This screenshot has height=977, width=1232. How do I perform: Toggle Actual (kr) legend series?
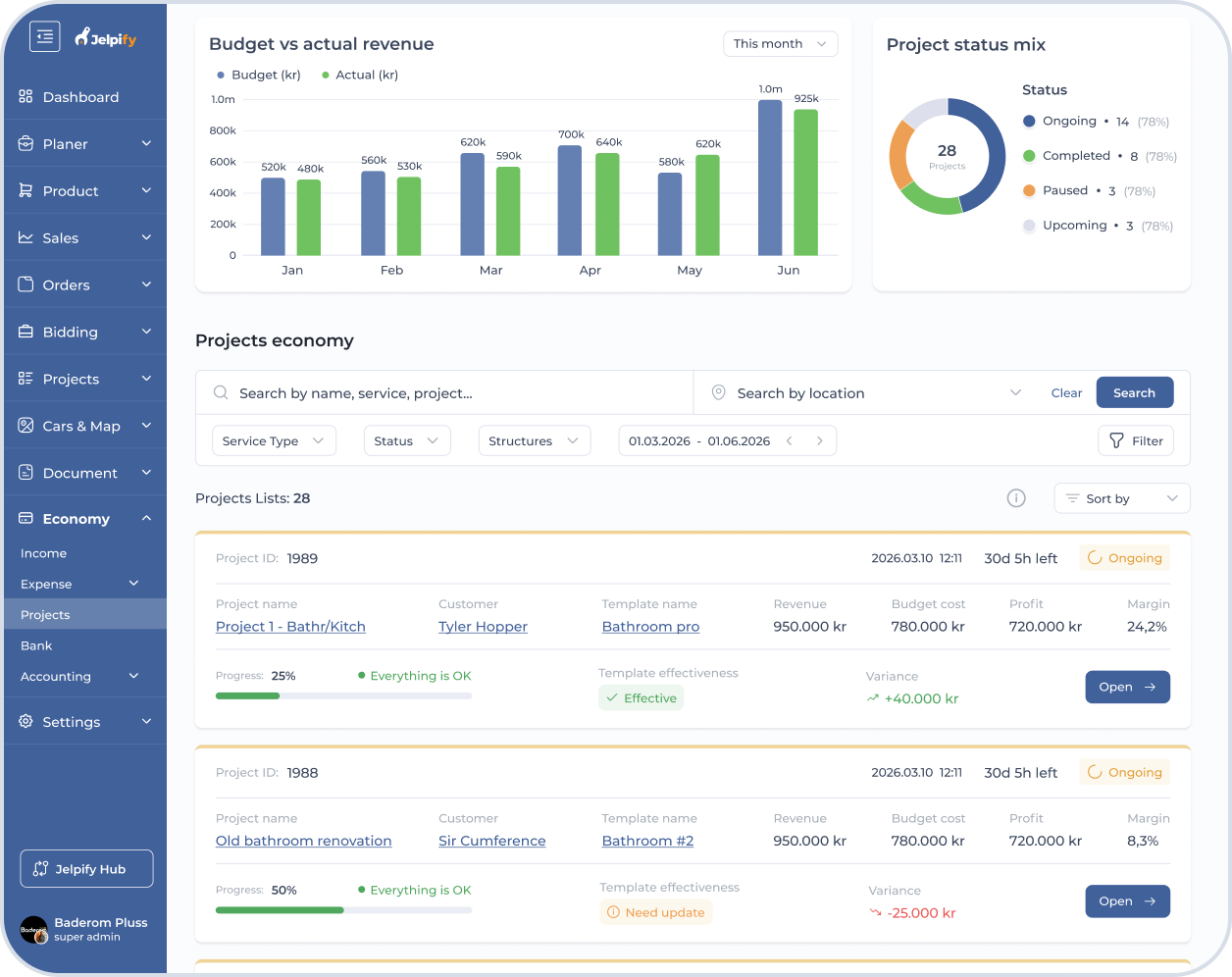(x=360, y=75)
